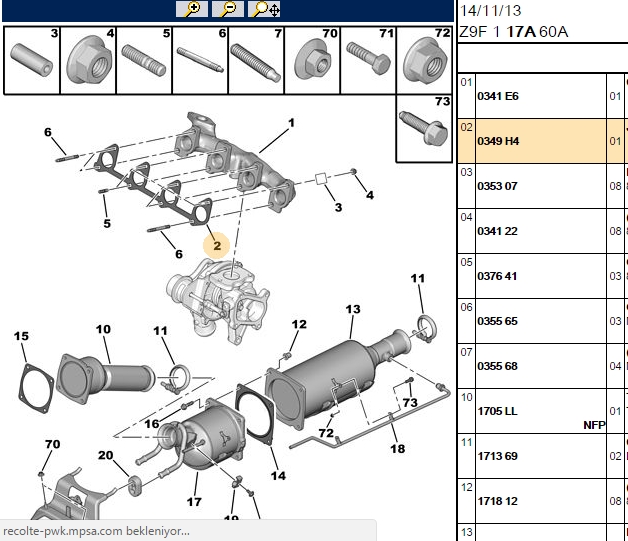Select callout 12 above the filter

[x=299, y=324]
